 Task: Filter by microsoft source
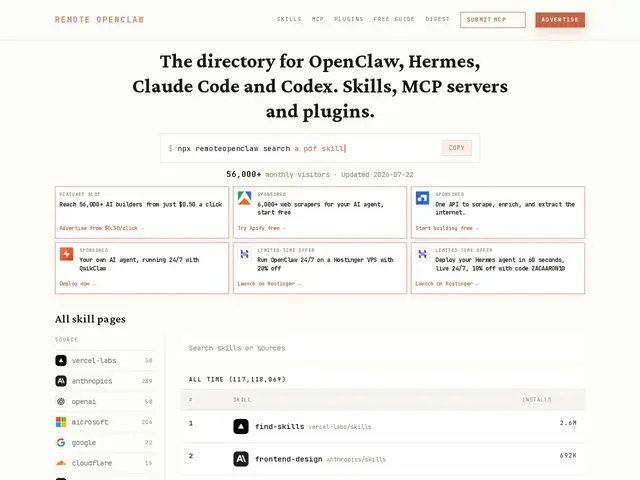(104, 422)
